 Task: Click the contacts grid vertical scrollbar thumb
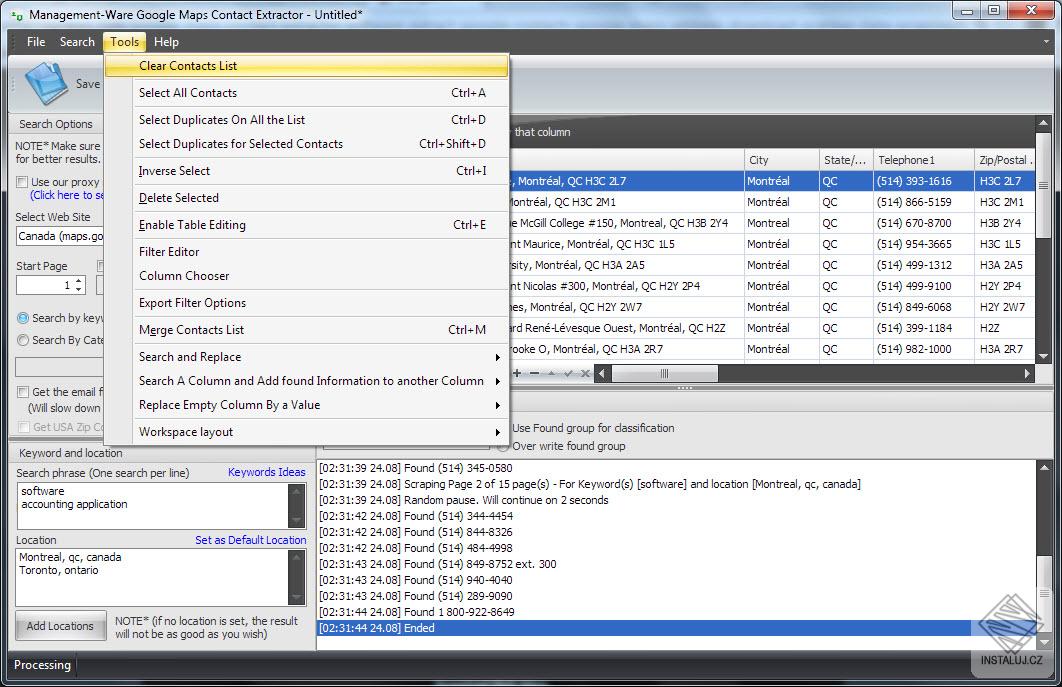click(x=1043, y=186)
